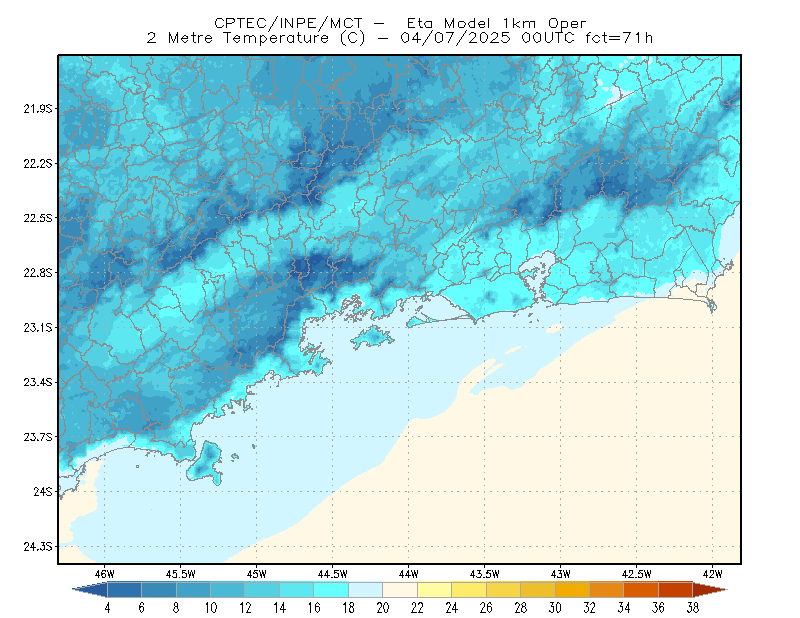Click the 46W longitude axis label
This screenshot has height=618, width=800.
[x=104, y=574]
